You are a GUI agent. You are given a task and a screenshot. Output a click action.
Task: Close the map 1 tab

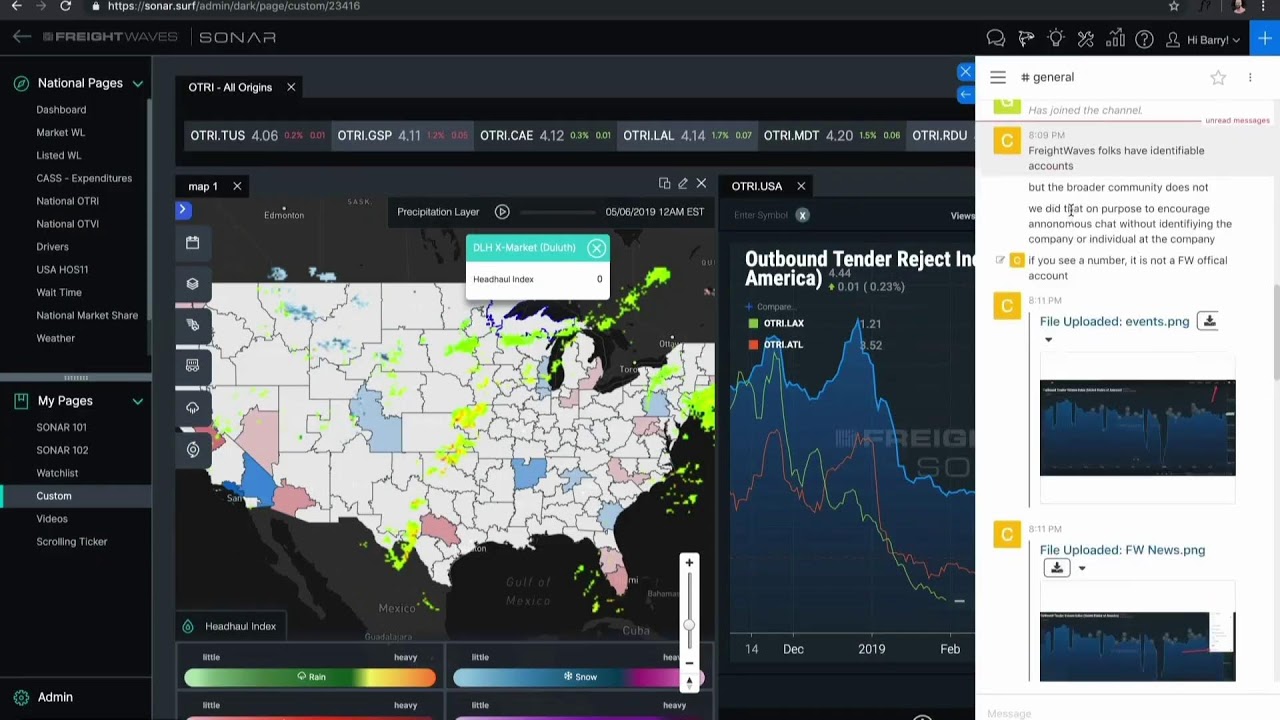[x=237, y=186]
